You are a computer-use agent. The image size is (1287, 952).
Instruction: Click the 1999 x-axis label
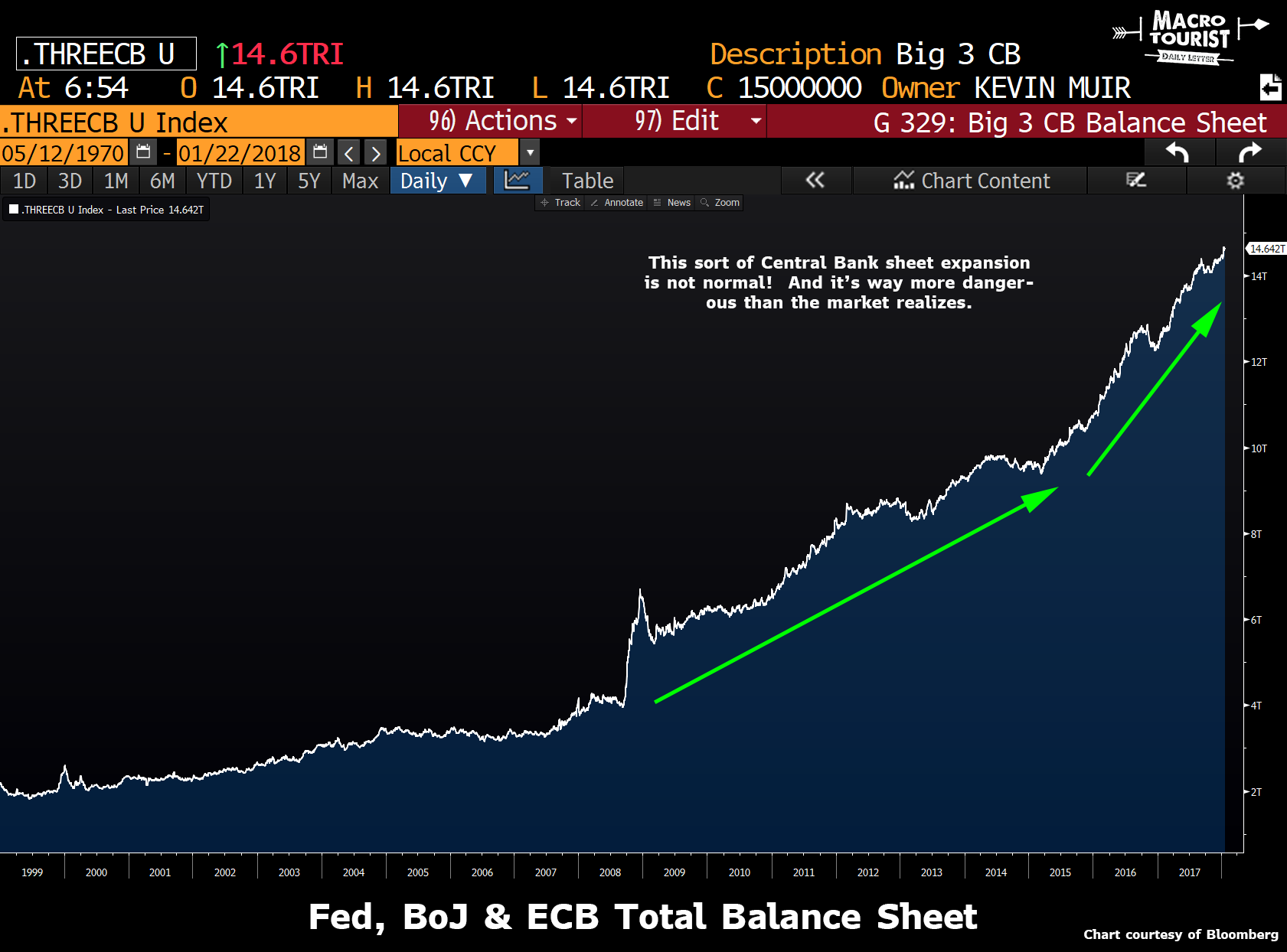click(x=32, y=872)
